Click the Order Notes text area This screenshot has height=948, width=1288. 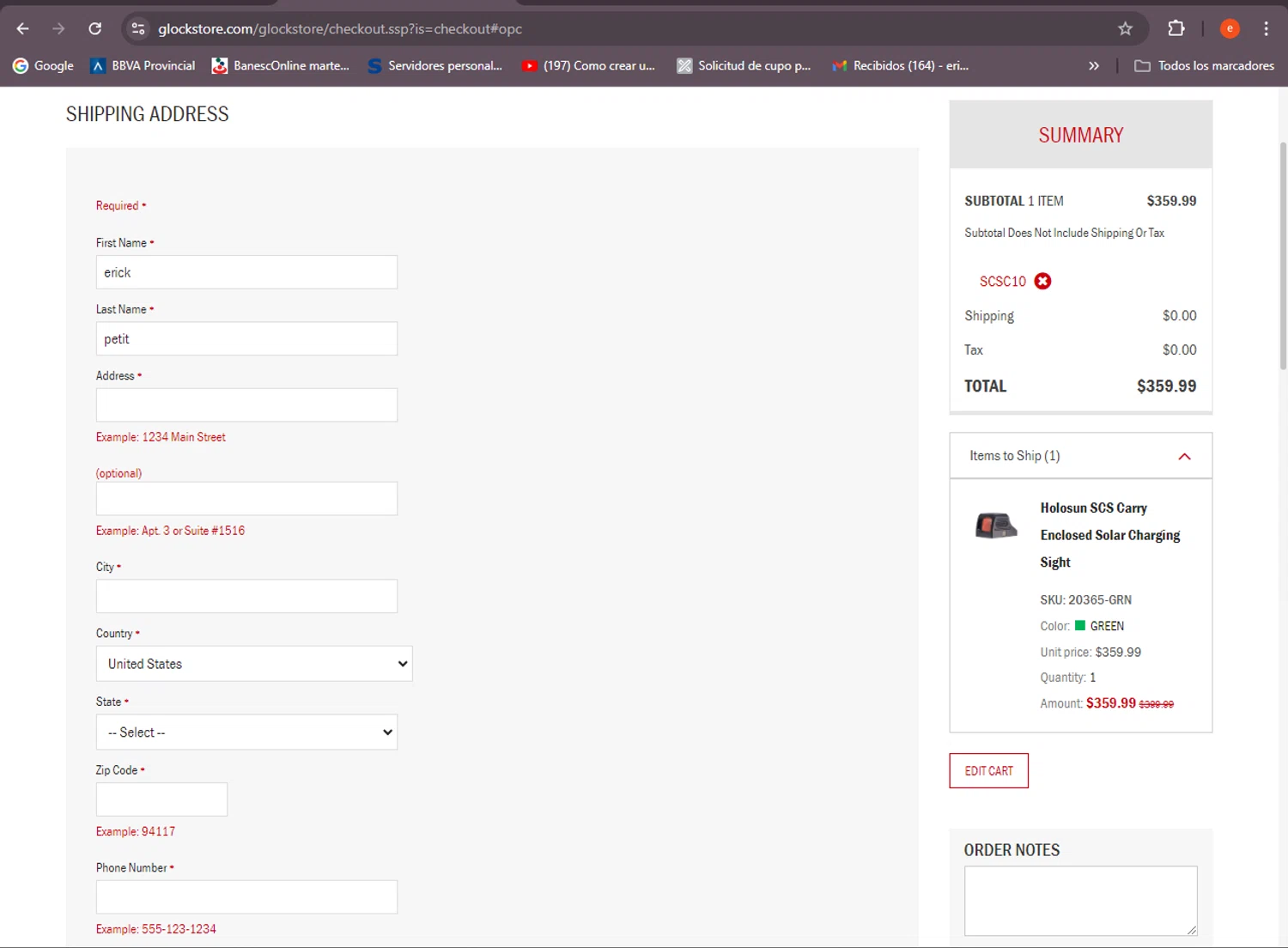pos(1080,901)
